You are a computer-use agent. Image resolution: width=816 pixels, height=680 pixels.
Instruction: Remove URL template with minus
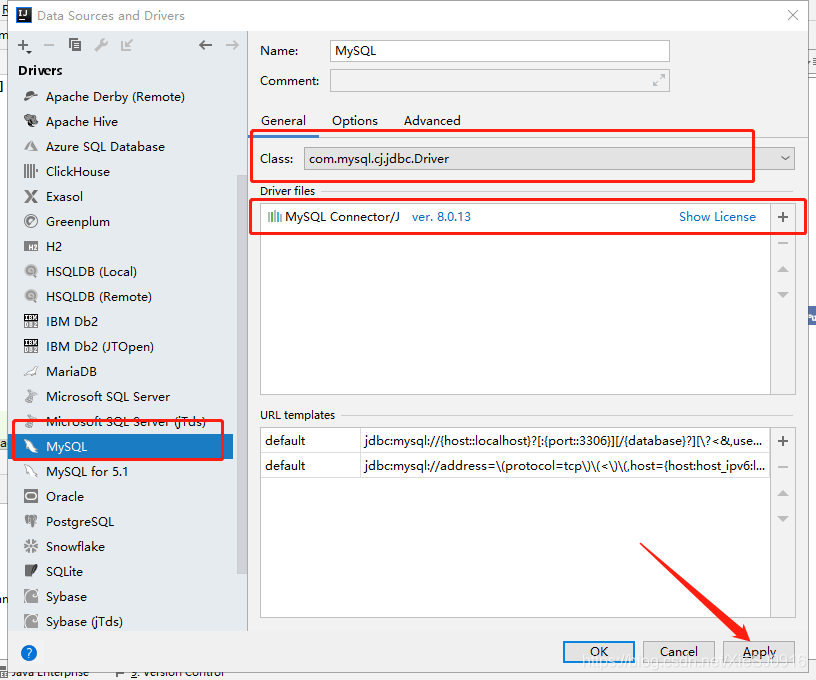tap(783, 467)
